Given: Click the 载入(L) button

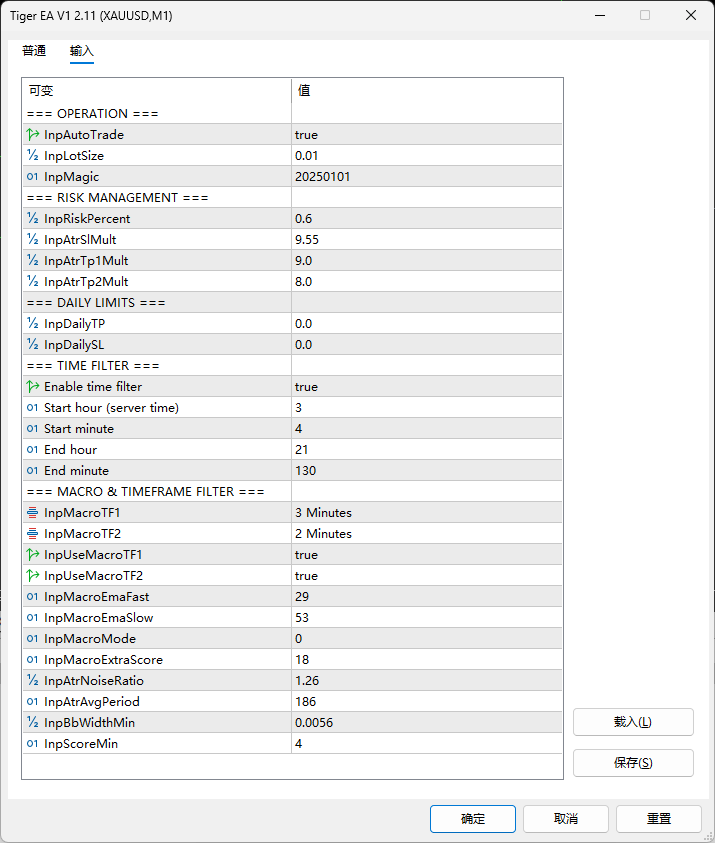Looking at the screenshot, I should pyautogui.click(x=633, y=722).
